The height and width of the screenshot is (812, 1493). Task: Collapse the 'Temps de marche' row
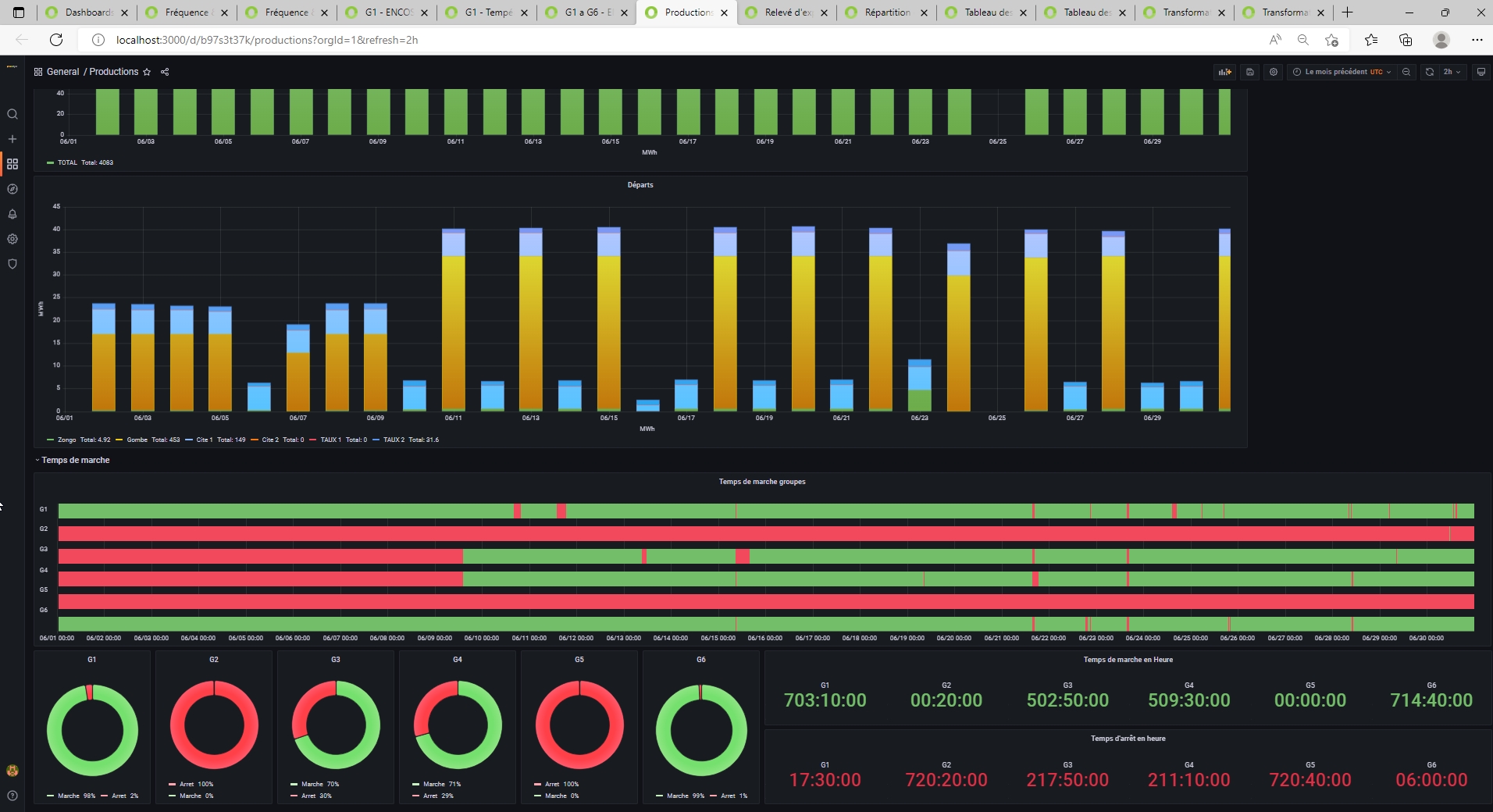click(75, 460)
